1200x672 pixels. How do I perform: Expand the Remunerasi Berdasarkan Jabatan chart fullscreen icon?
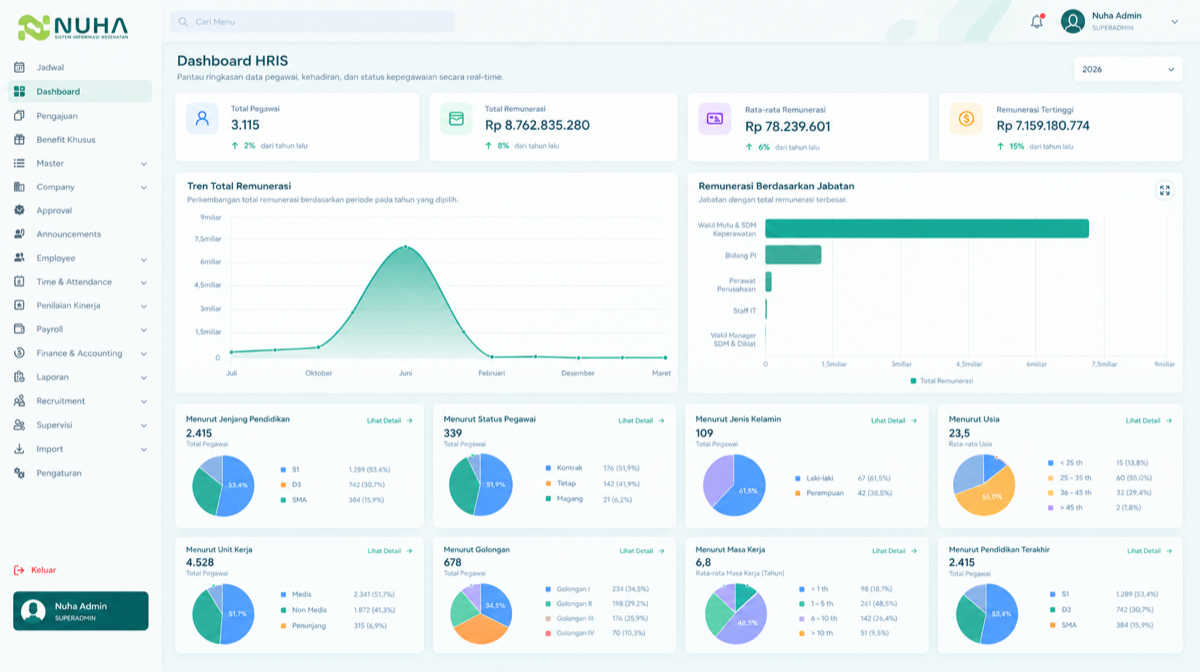click(1164, 190)
